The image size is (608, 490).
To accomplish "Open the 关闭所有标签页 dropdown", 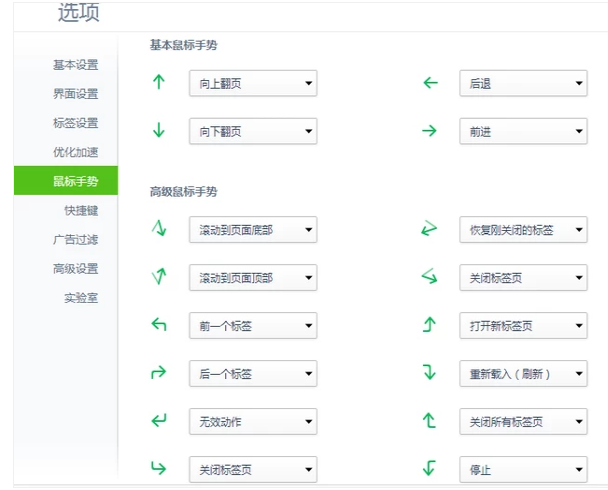I will (x=523, y=421).
